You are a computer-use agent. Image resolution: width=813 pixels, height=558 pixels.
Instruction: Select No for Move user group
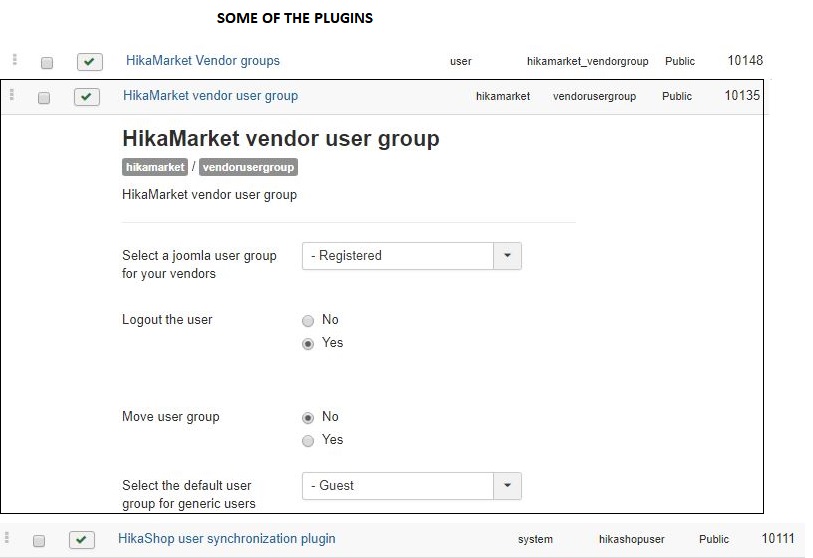click(x=308, y=418)
